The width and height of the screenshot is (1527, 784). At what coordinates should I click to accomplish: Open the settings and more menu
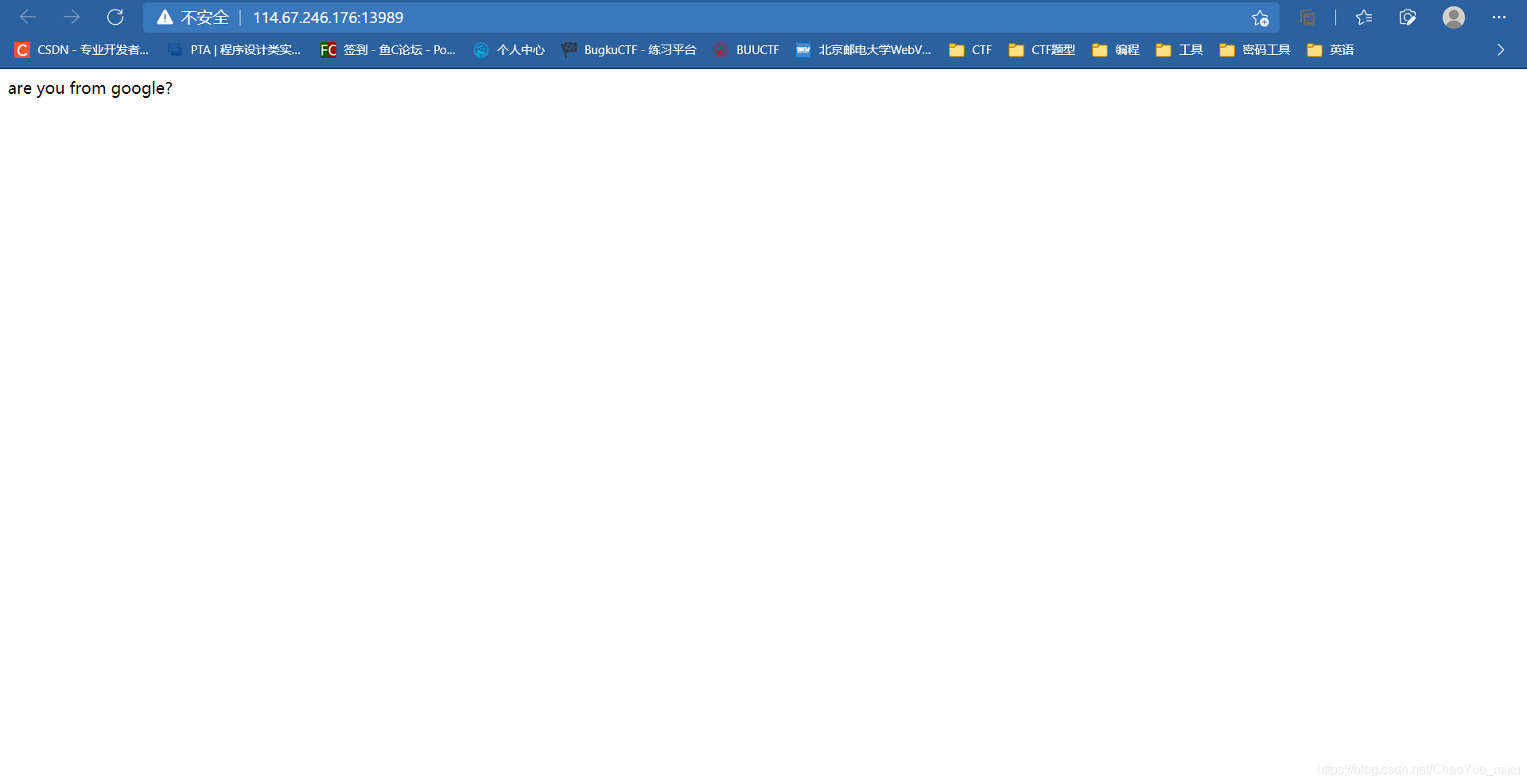[x=1499, y=17]
